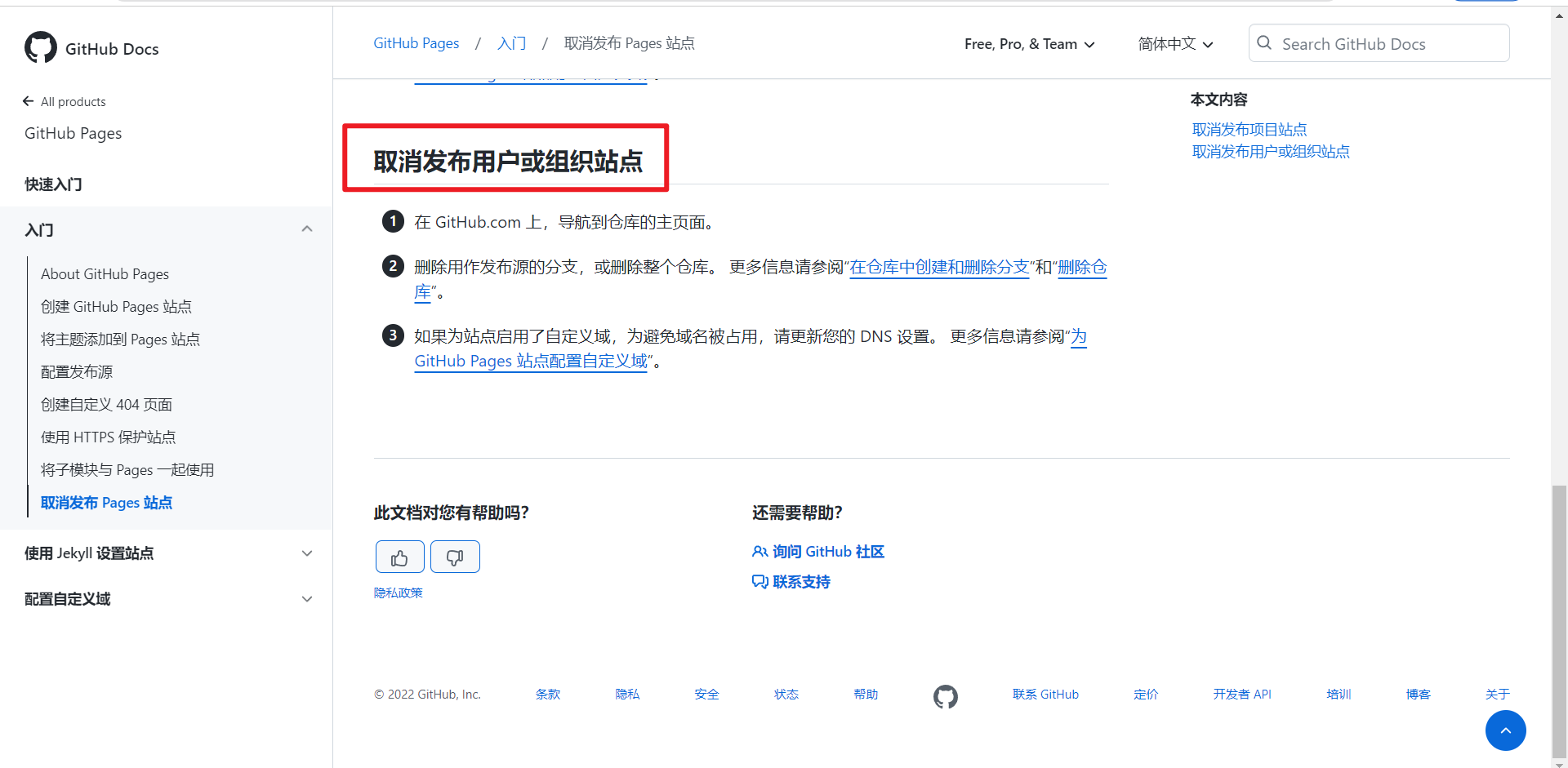Click the search magnifier icon
1568x768 pixels.
pos(1264,43)
